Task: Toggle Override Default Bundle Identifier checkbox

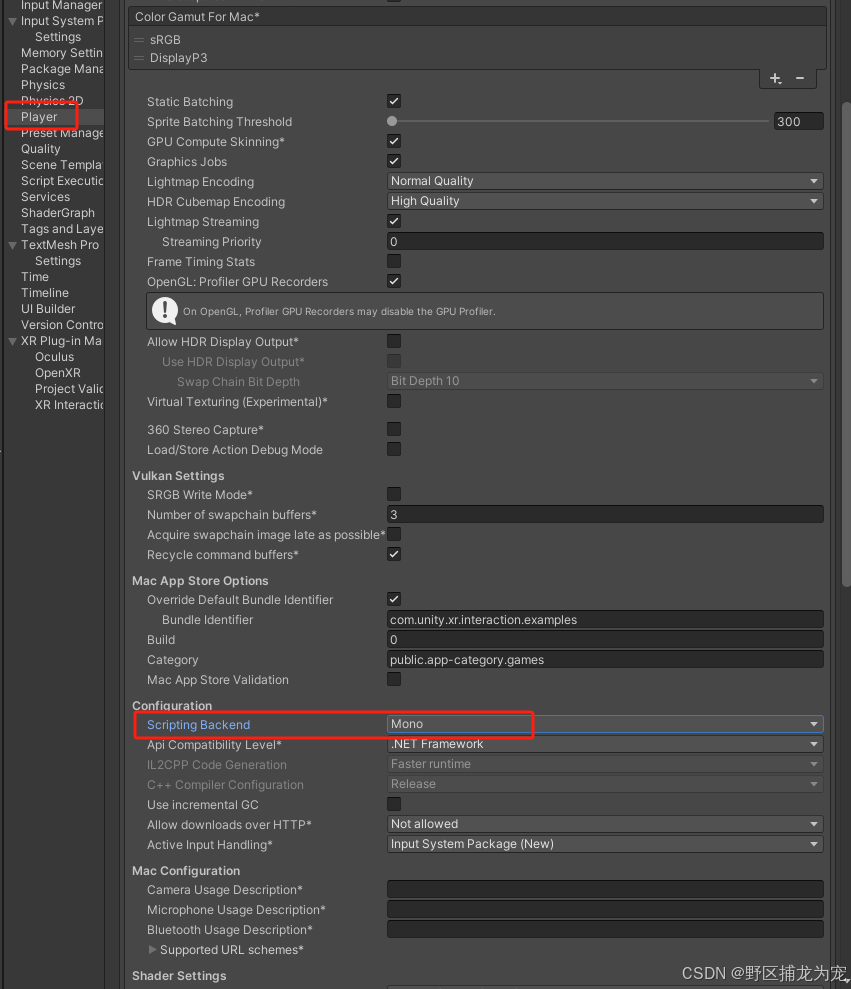Action: [394, 599]
